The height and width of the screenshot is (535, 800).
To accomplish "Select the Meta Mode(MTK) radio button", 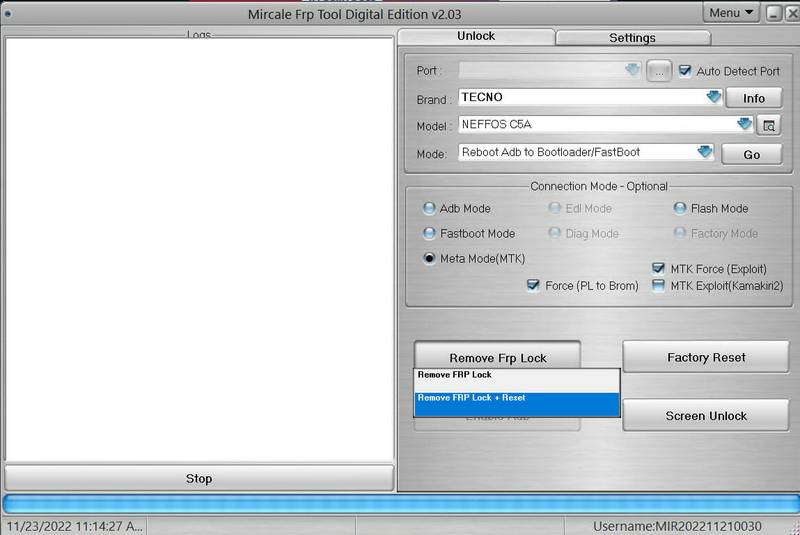I will pos(429,259).
